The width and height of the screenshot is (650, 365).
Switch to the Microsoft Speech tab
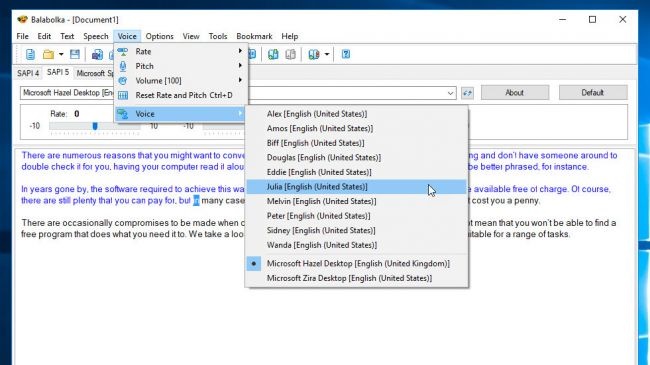(x=95, y=73)
